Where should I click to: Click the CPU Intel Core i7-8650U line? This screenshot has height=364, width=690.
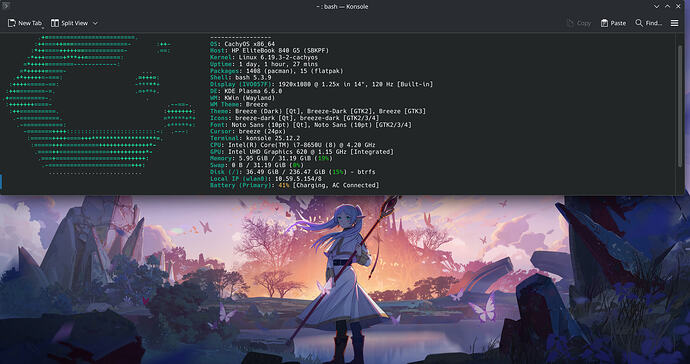(x=293, y=145)
